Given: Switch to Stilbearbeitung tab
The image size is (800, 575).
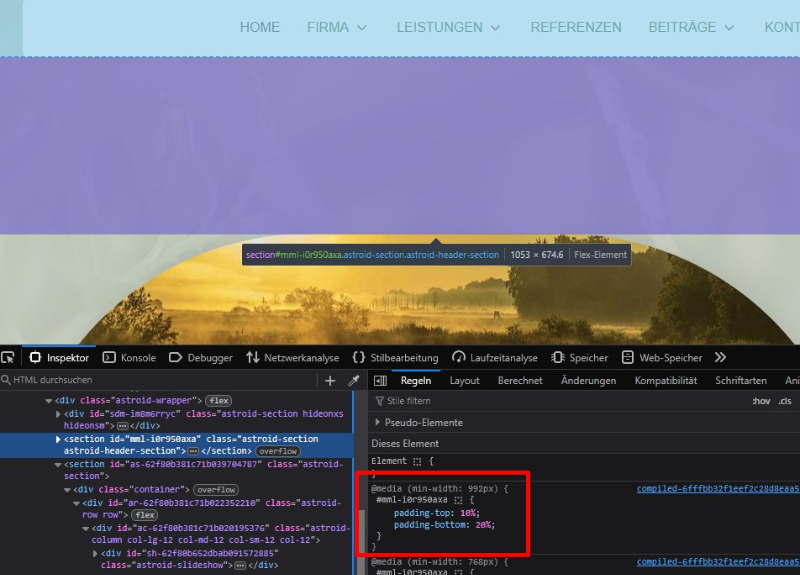Looking at the screenshot, I should 395,358.
